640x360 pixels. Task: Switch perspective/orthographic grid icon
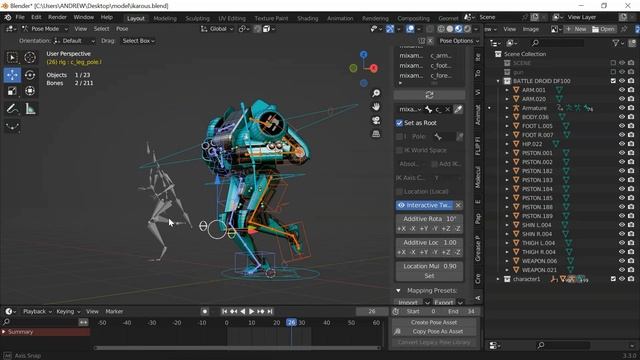(376, 134)
